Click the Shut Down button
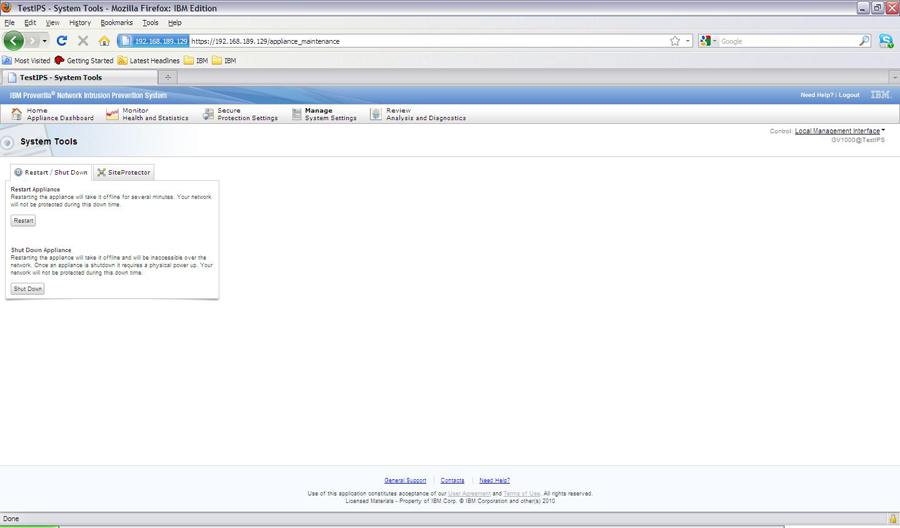The image size is (900, 528). tap(28, 289)
